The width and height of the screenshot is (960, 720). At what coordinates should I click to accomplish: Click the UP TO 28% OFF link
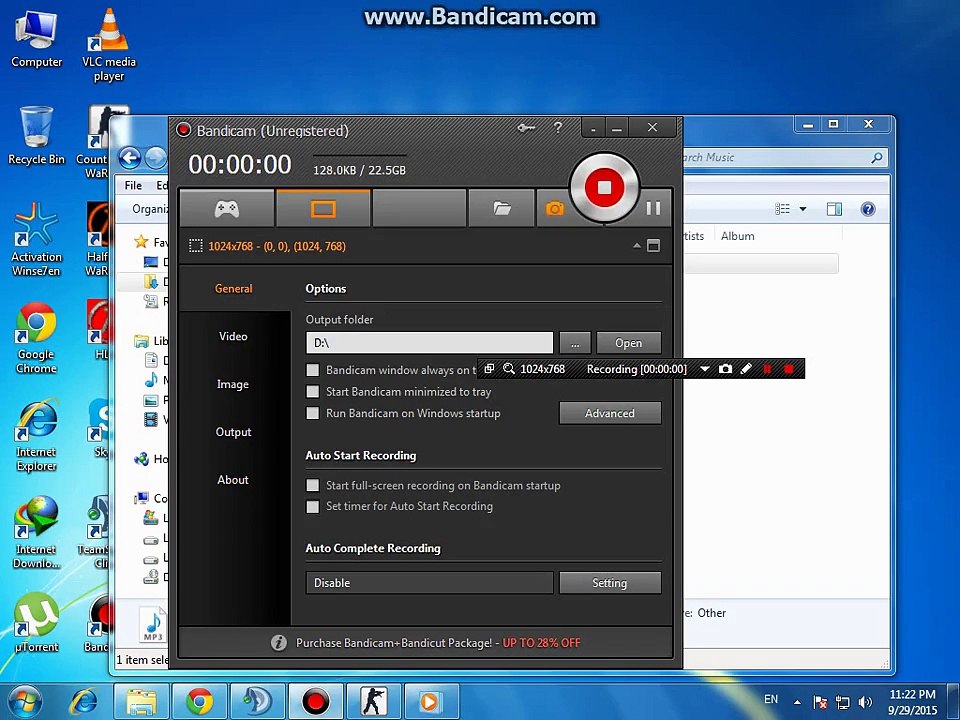tap(541, 643)
